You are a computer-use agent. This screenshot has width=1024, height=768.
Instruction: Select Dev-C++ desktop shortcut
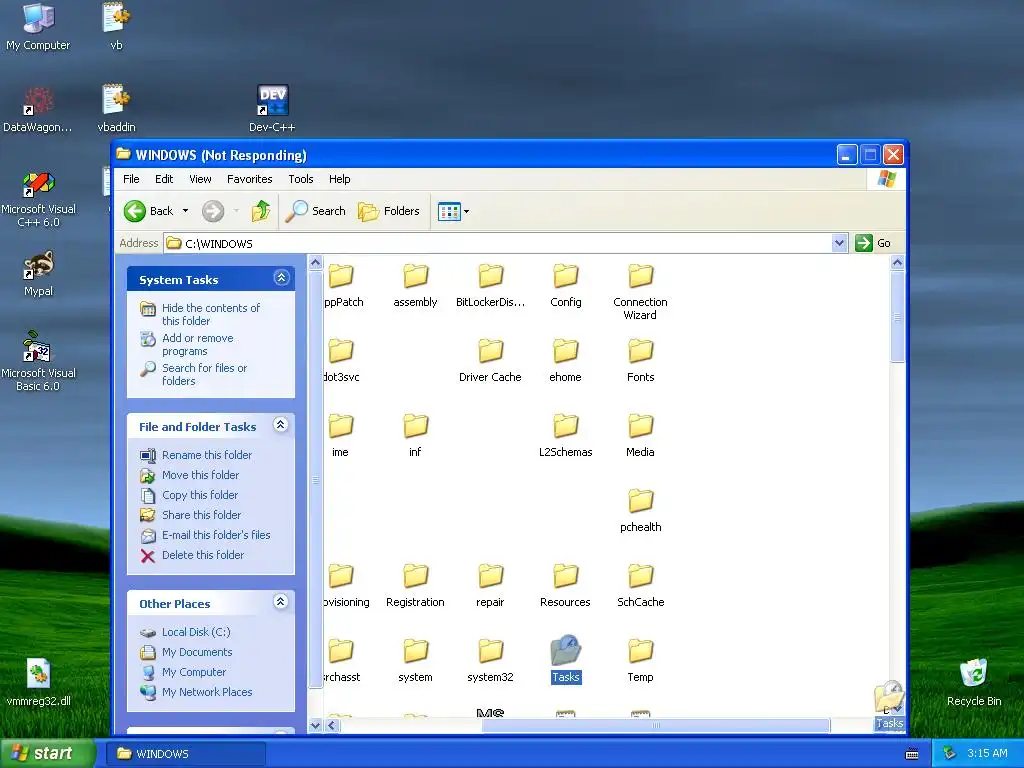[272, 109]
